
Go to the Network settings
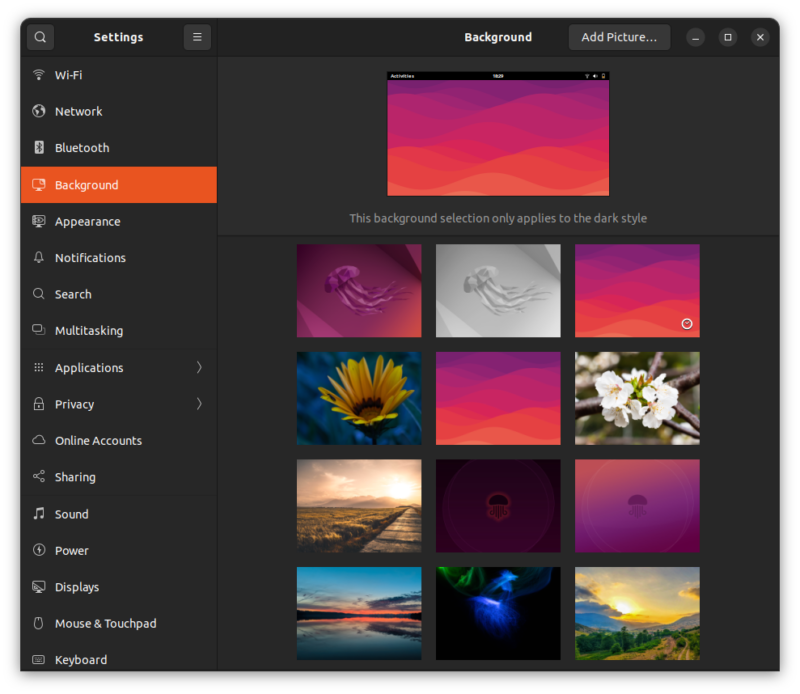(x=119, y=111)
